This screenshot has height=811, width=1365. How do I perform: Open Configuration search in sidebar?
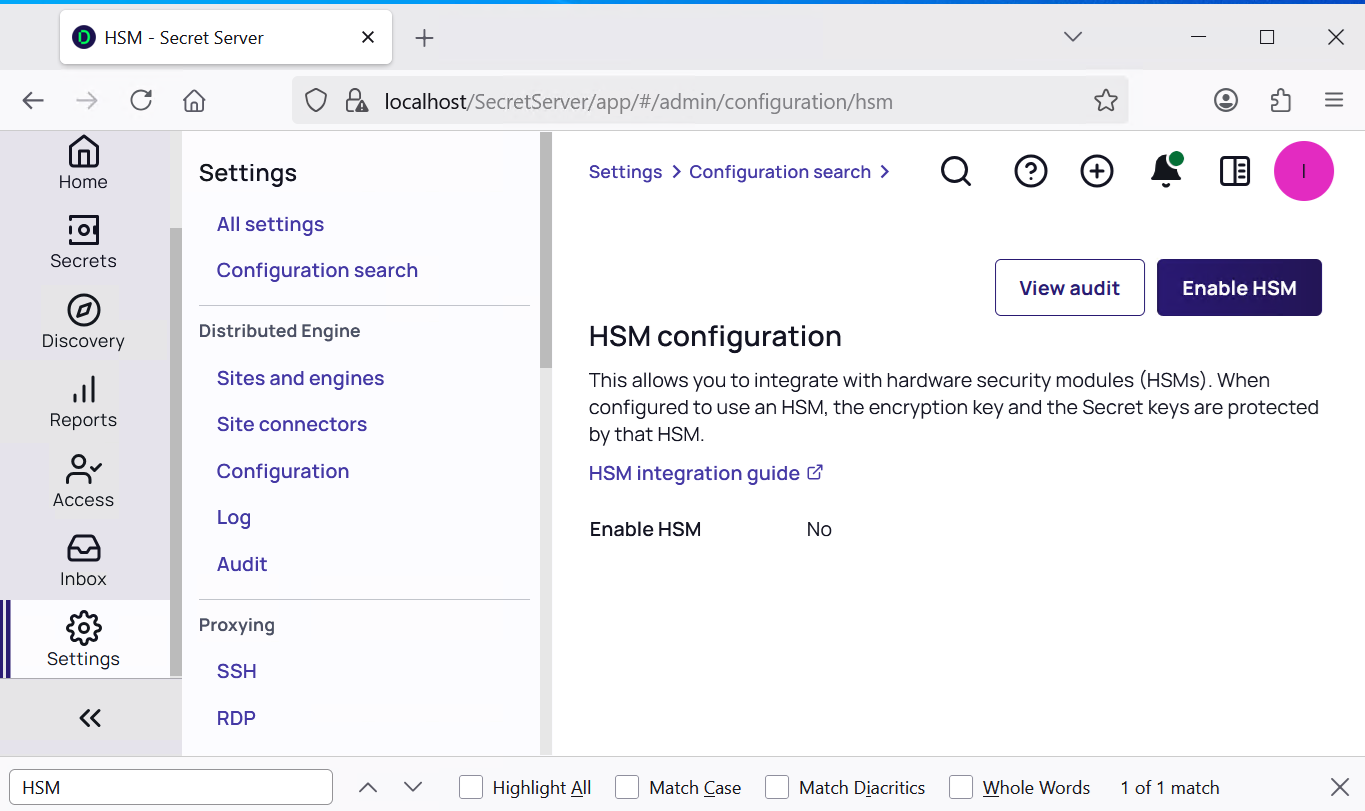coord(317,270)
